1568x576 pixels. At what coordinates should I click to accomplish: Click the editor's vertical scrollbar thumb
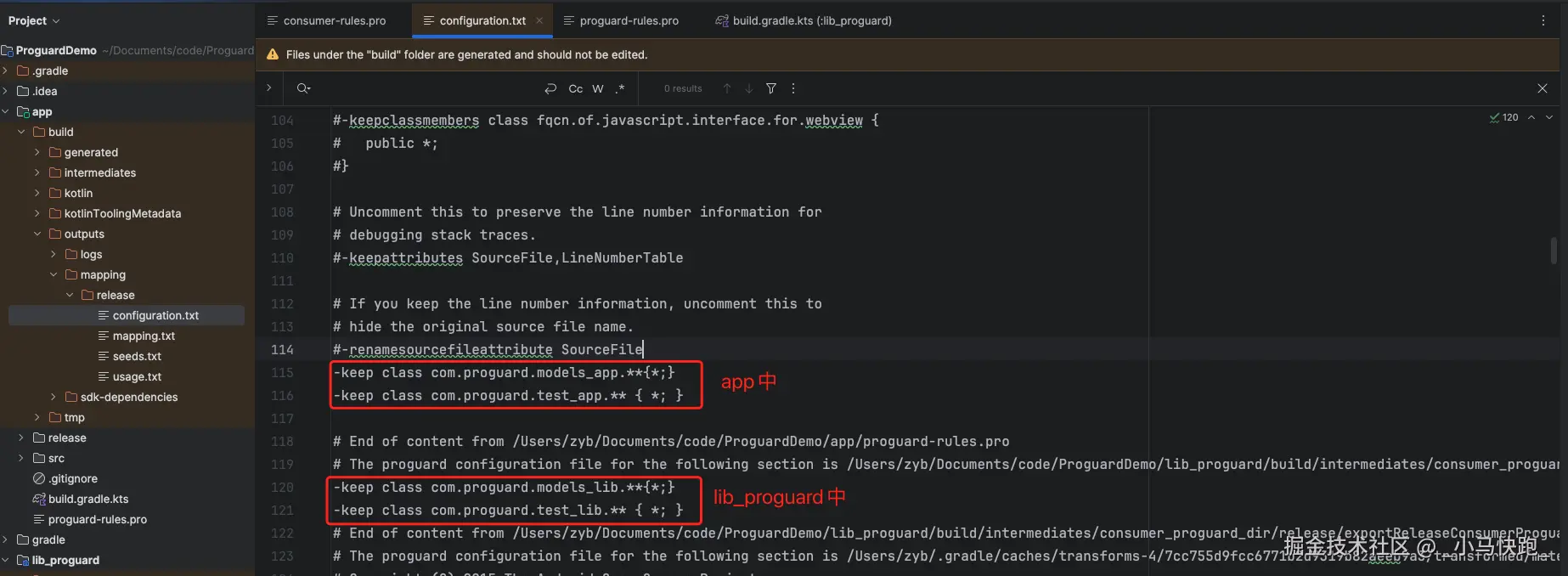(x=1554, y=251)
